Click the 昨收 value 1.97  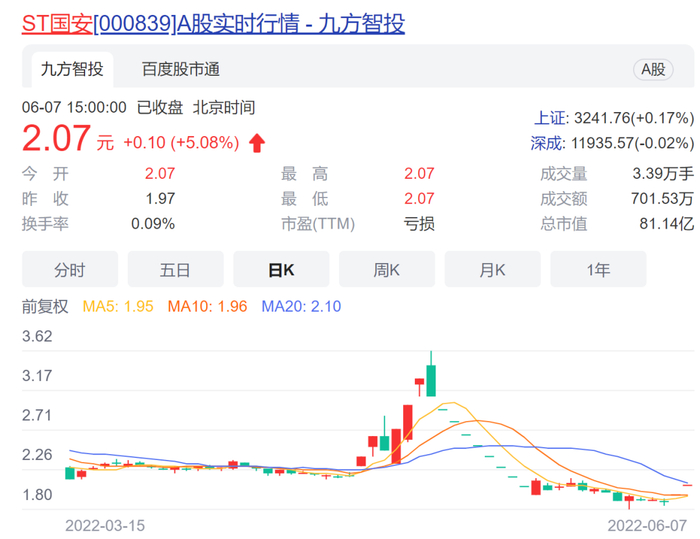pyautogui.click(x=160, y=198)
